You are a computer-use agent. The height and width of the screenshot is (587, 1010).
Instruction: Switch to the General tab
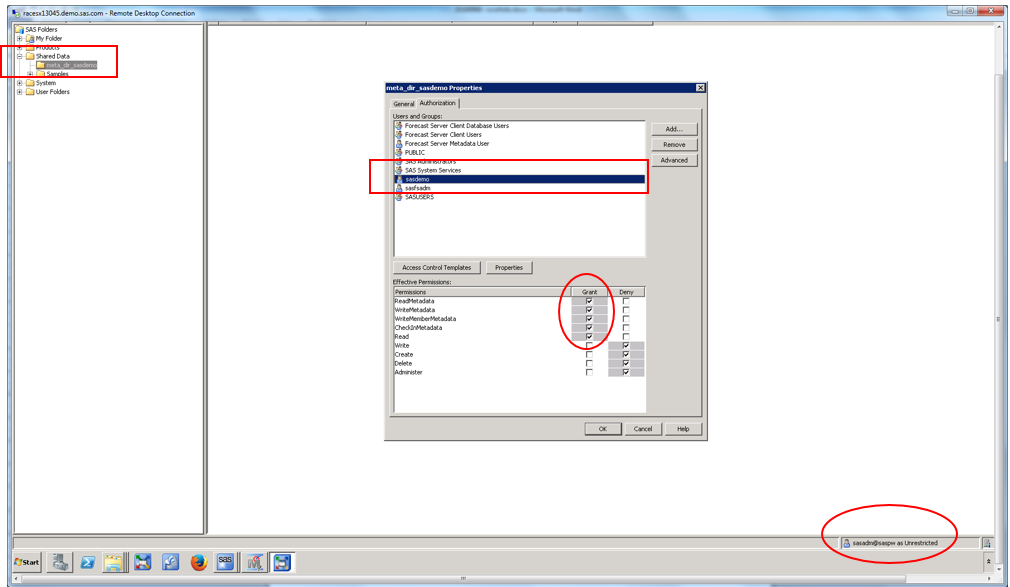404,104
